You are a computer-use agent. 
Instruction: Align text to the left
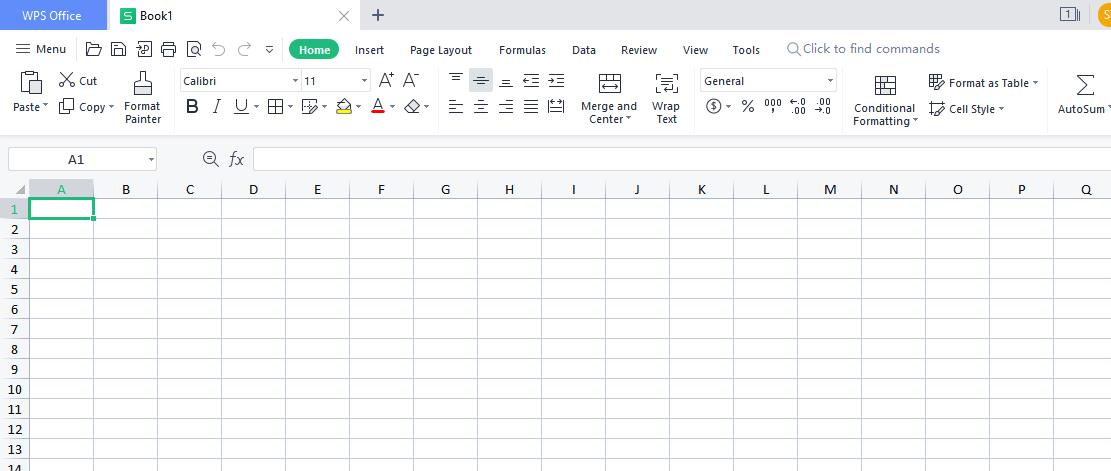[456, 107]
